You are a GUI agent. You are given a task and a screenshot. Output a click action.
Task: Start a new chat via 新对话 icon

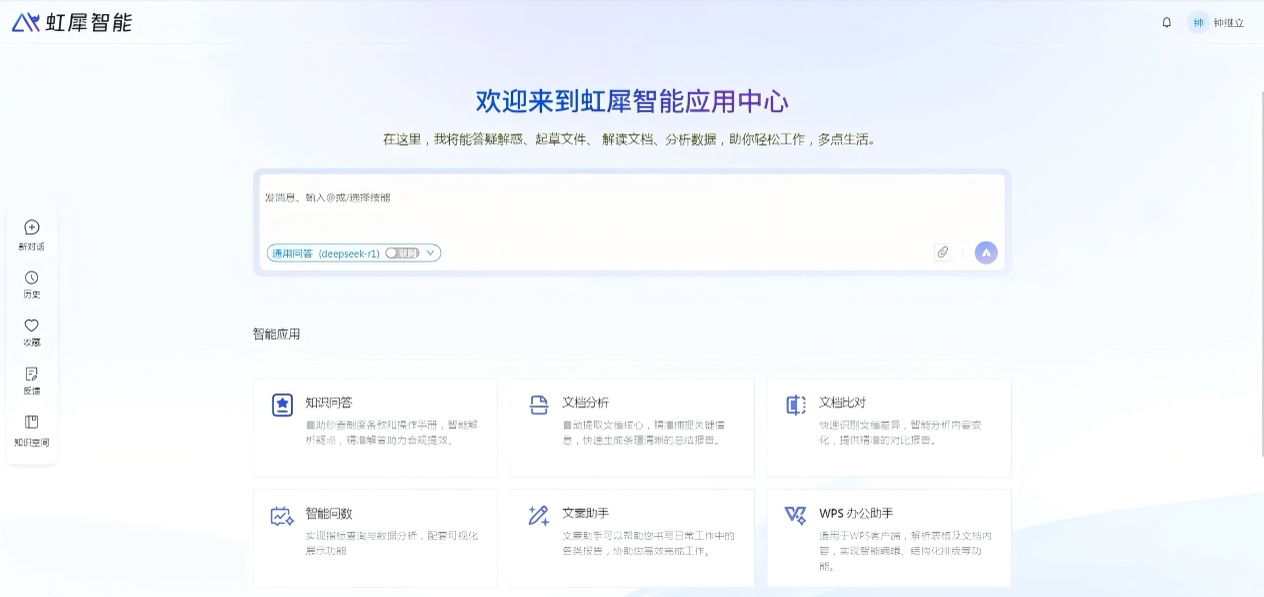point(31,228)
